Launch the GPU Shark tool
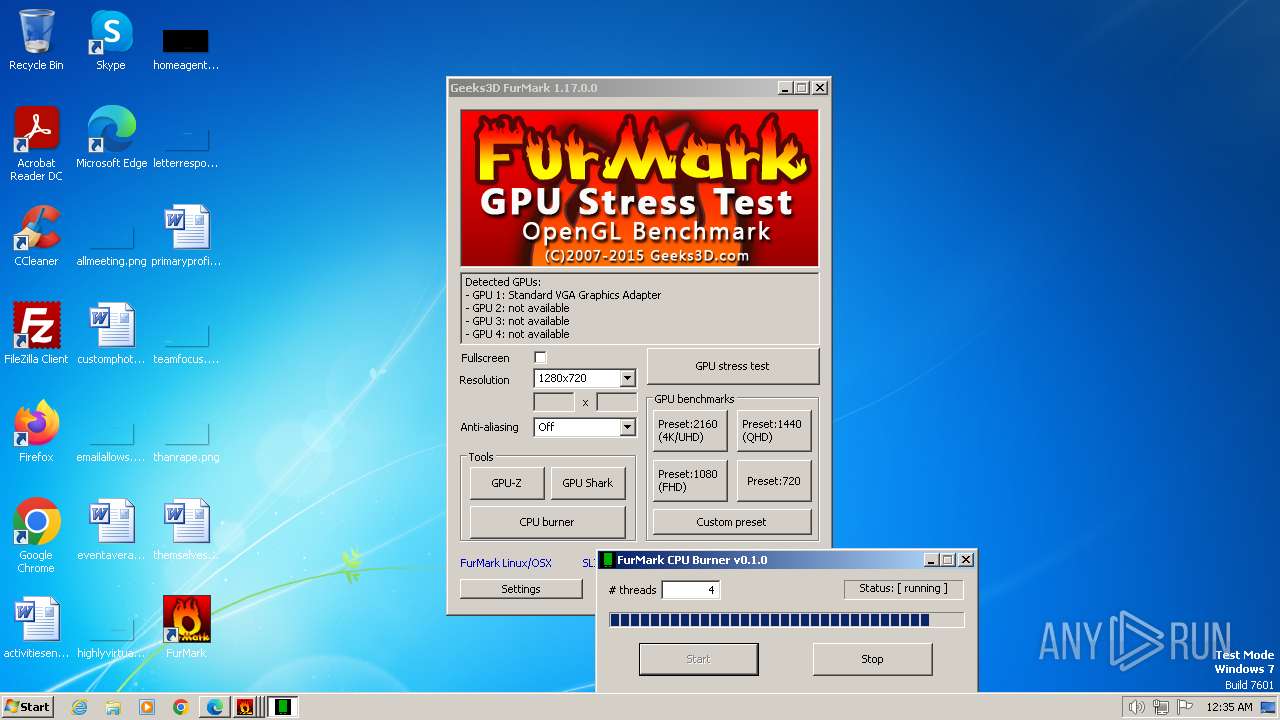Image resolution: width=1280 pixels, height=720 pixels. pos(588,483)
